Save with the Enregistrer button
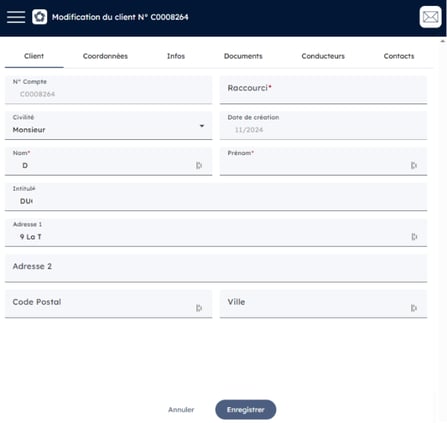This screenshot has height=423, width=447. tap(246, 410)
